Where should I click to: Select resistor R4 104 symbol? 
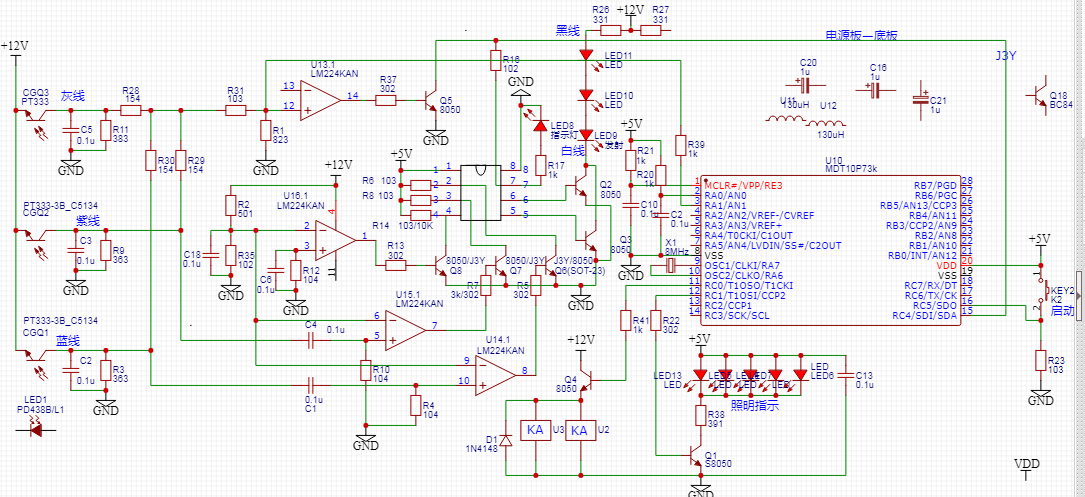(414, 406)
